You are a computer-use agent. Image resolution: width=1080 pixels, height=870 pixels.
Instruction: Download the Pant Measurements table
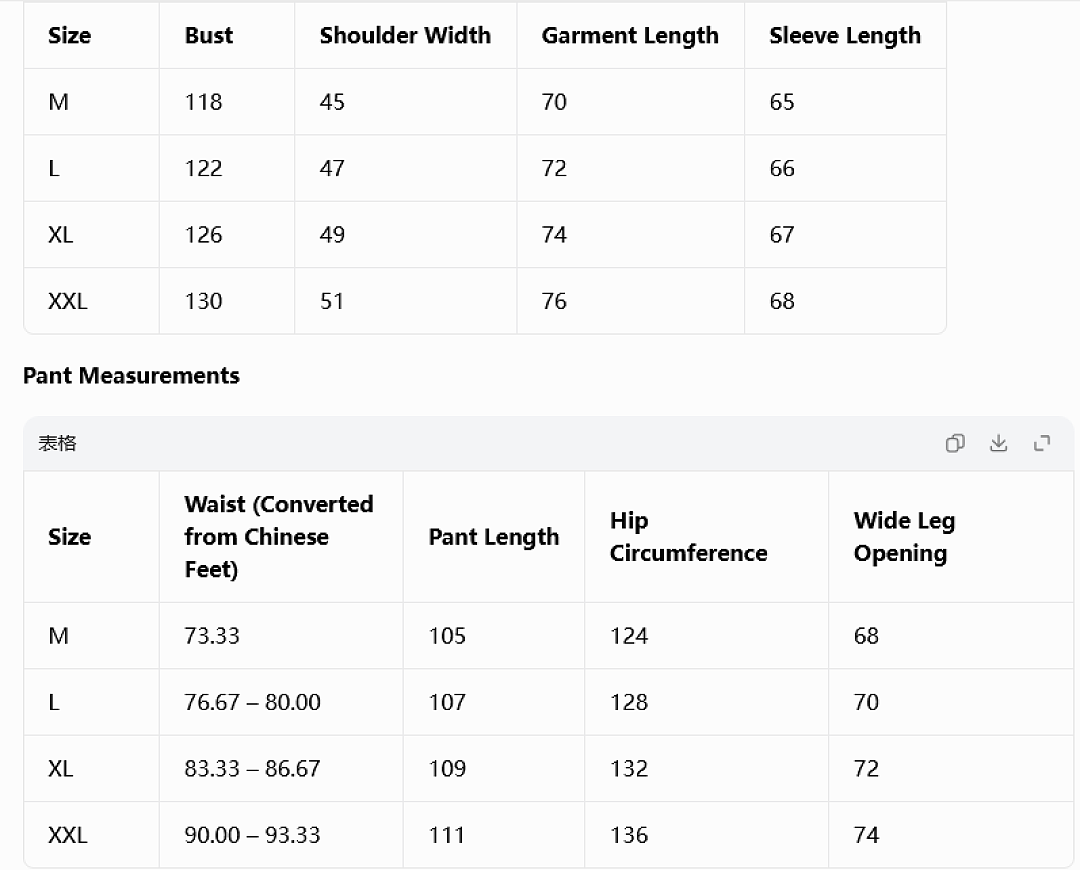click(x=998, y=443)
